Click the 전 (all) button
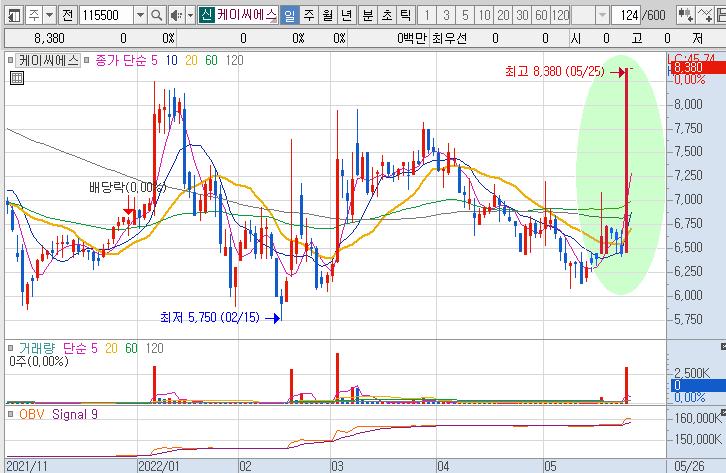The width and height of the screenshot is (726, 473). pyautogui.click(x=68, y=16)
